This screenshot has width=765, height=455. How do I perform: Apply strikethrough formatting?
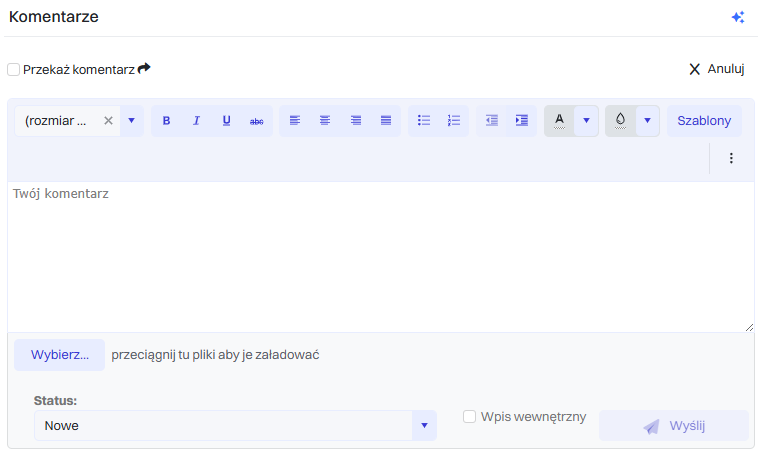coord(256,121)
